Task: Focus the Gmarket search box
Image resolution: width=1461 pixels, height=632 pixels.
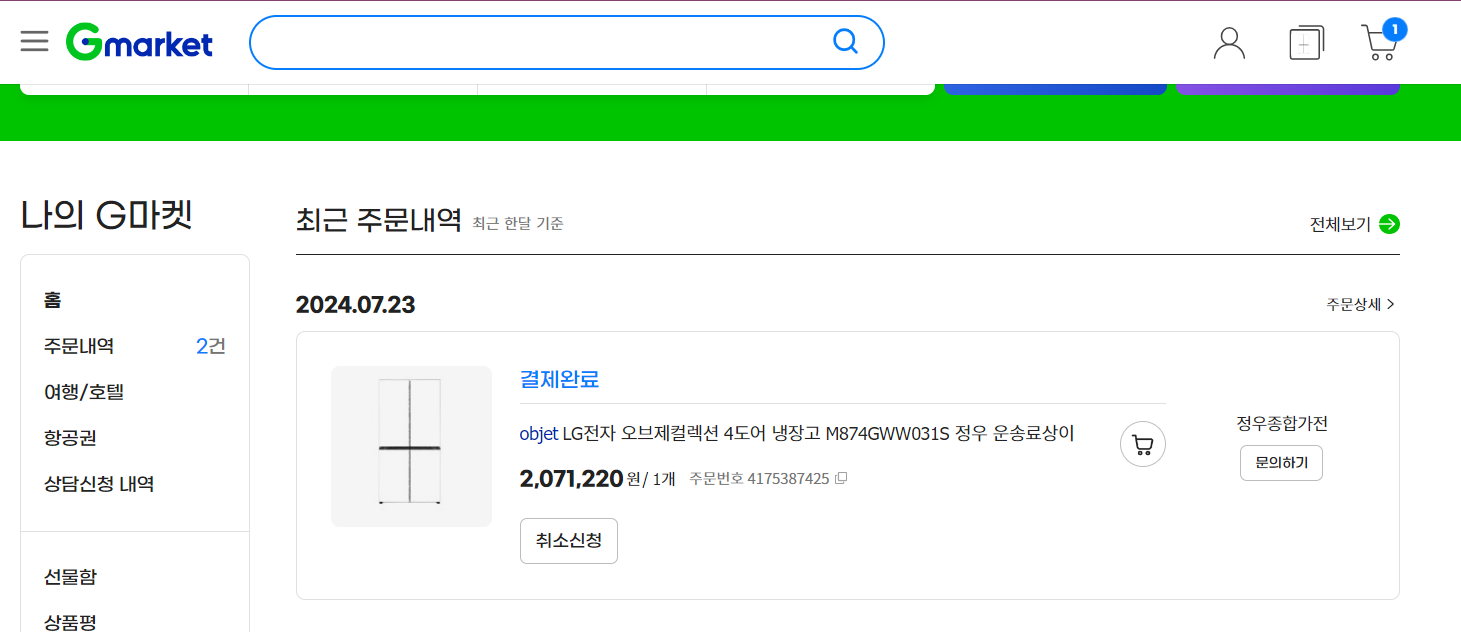Action: [566, 42]
